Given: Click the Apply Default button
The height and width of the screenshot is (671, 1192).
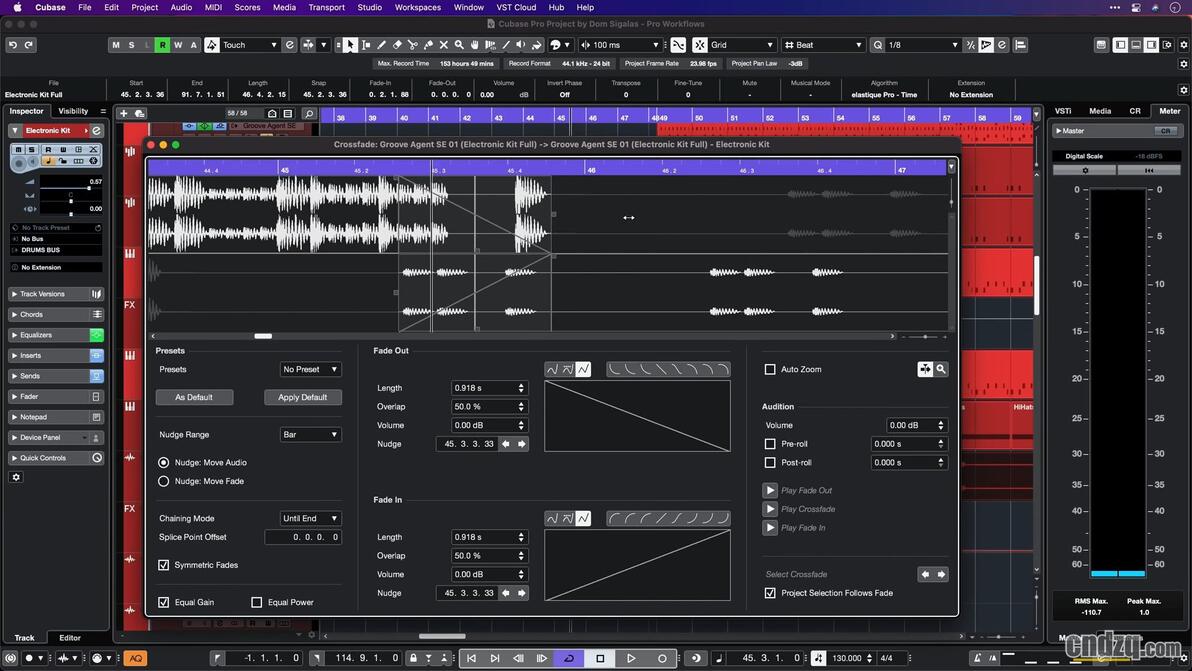Looking at the screenshot, I should tap(303, 397).
